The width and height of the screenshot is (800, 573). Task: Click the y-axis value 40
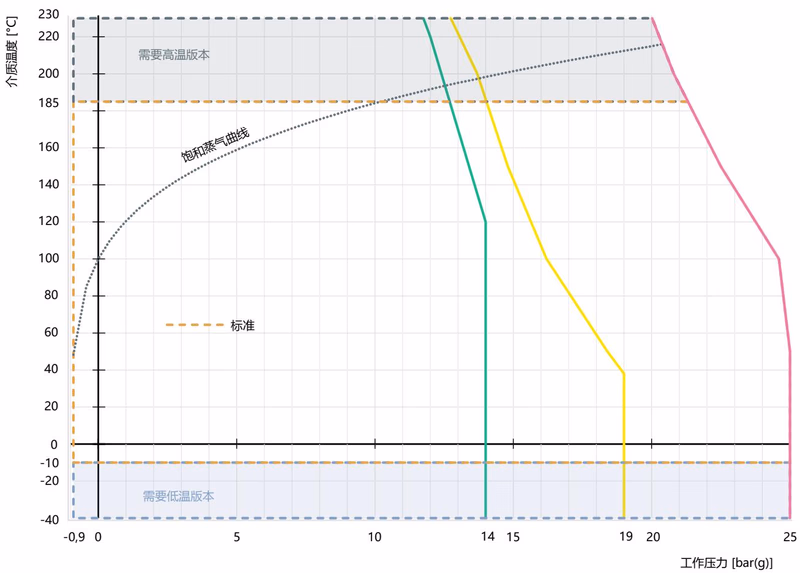51,369
